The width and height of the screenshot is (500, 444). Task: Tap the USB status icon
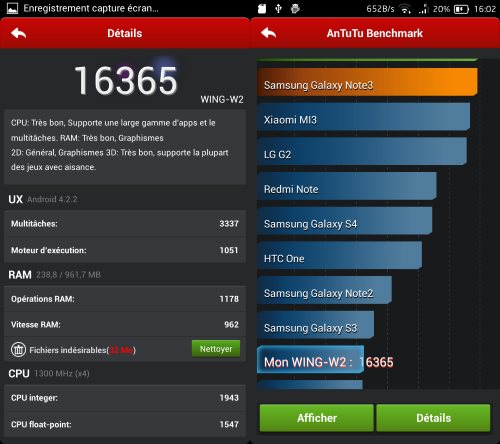click(x=278, y=9)
